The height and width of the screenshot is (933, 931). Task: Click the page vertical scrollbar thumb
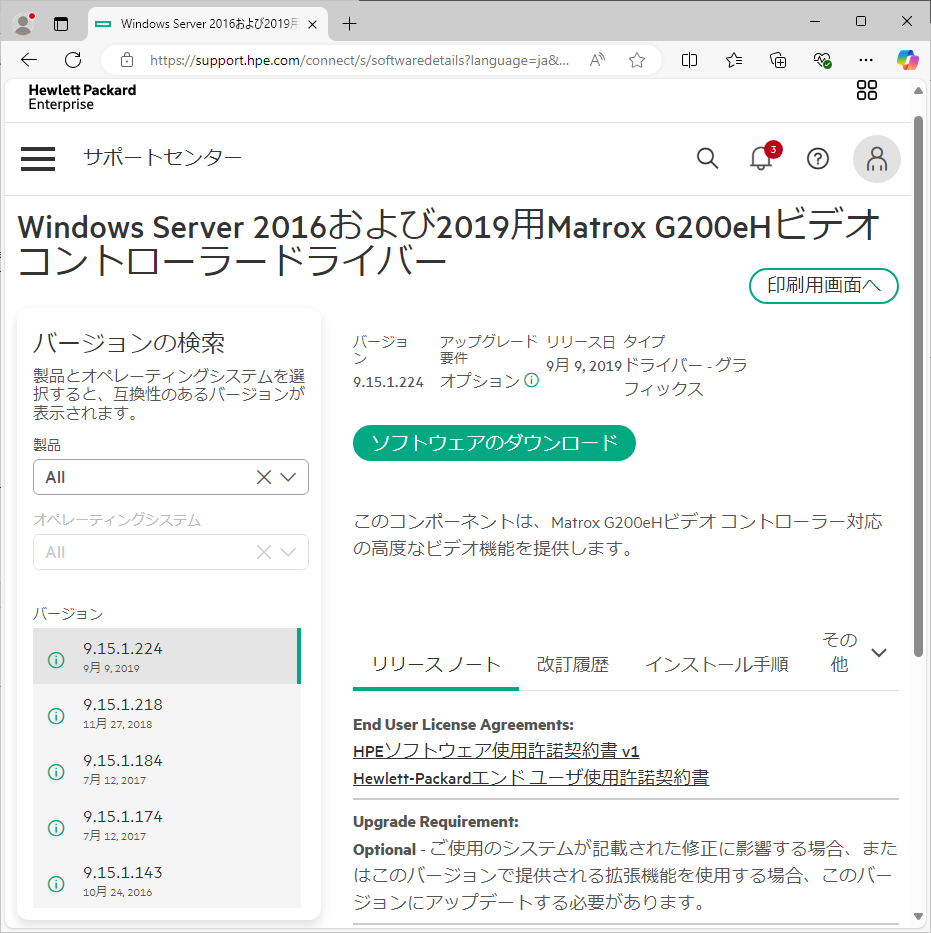click(918, 387)
